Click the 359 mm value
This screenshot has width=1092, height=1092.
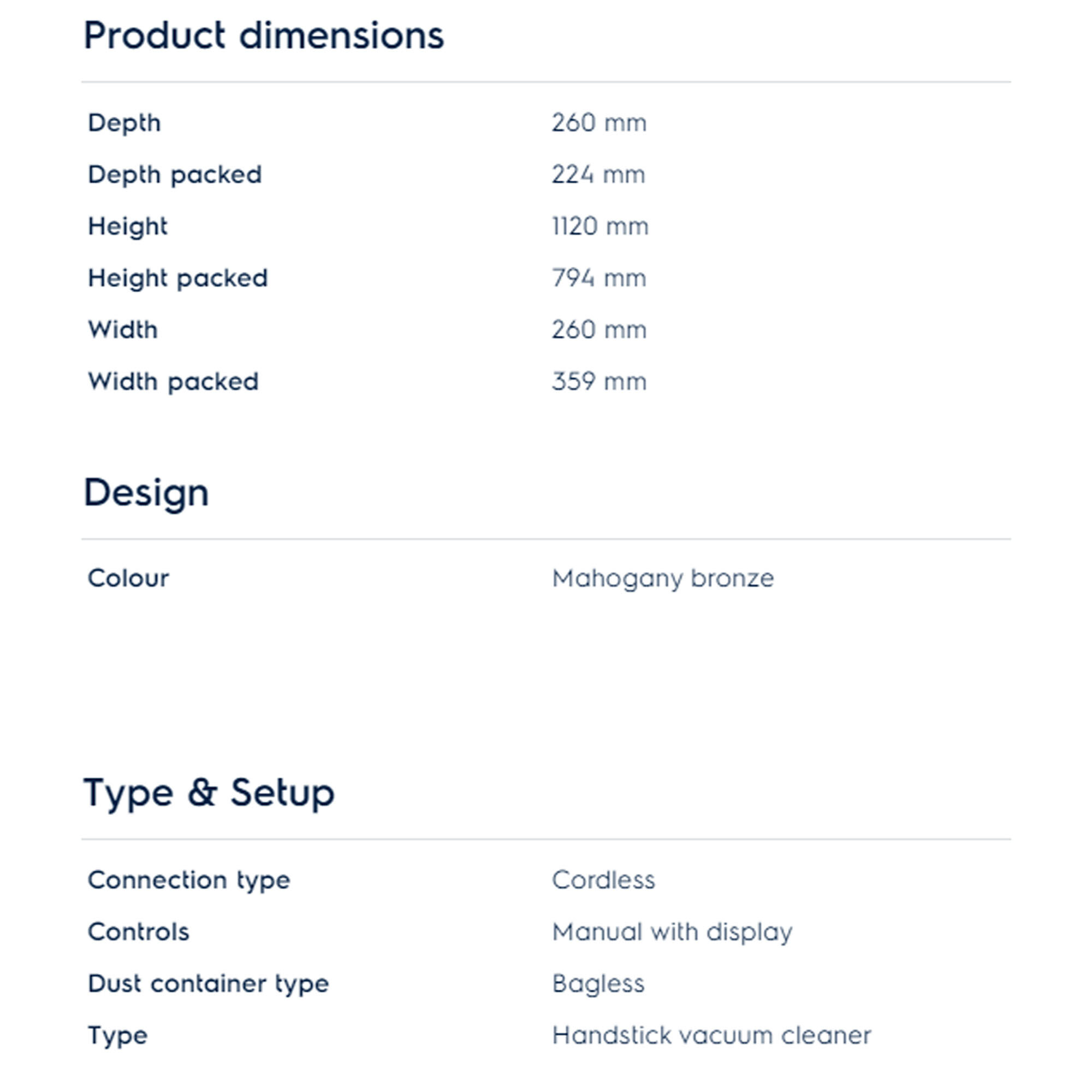coord(599,382)
